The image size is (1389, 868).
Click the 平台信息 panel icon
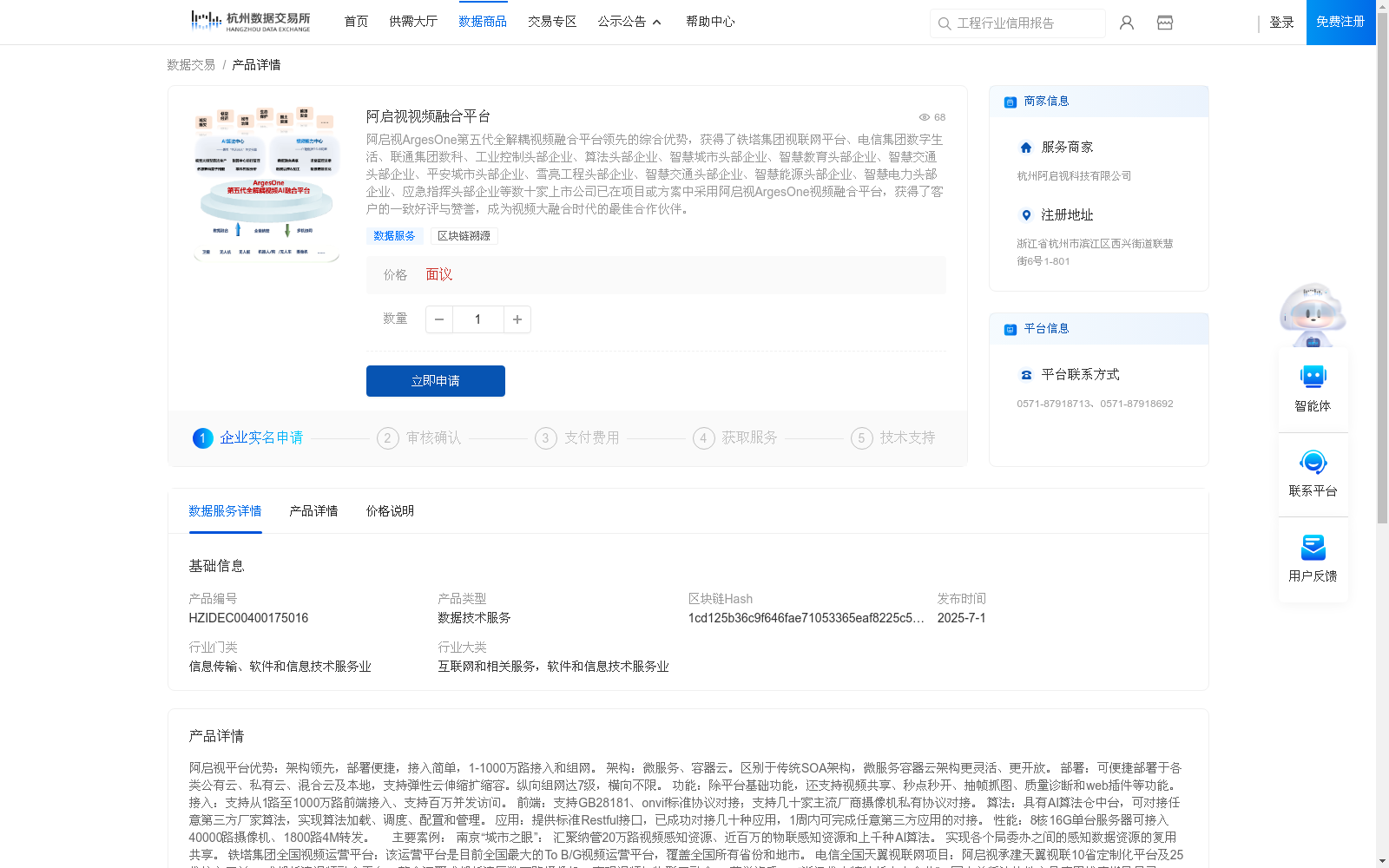tap(1010, 329)
